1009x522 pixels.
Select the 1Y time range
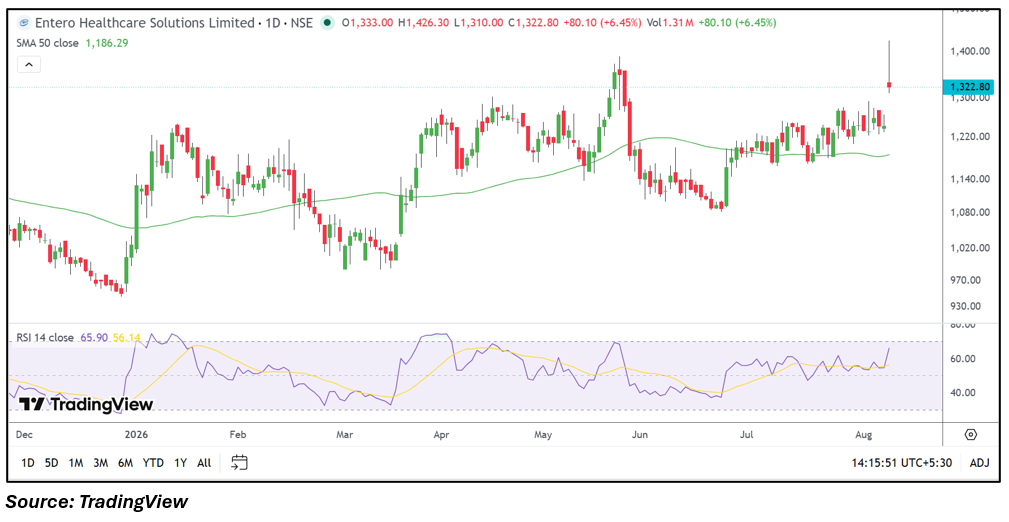tap(180, 463)
